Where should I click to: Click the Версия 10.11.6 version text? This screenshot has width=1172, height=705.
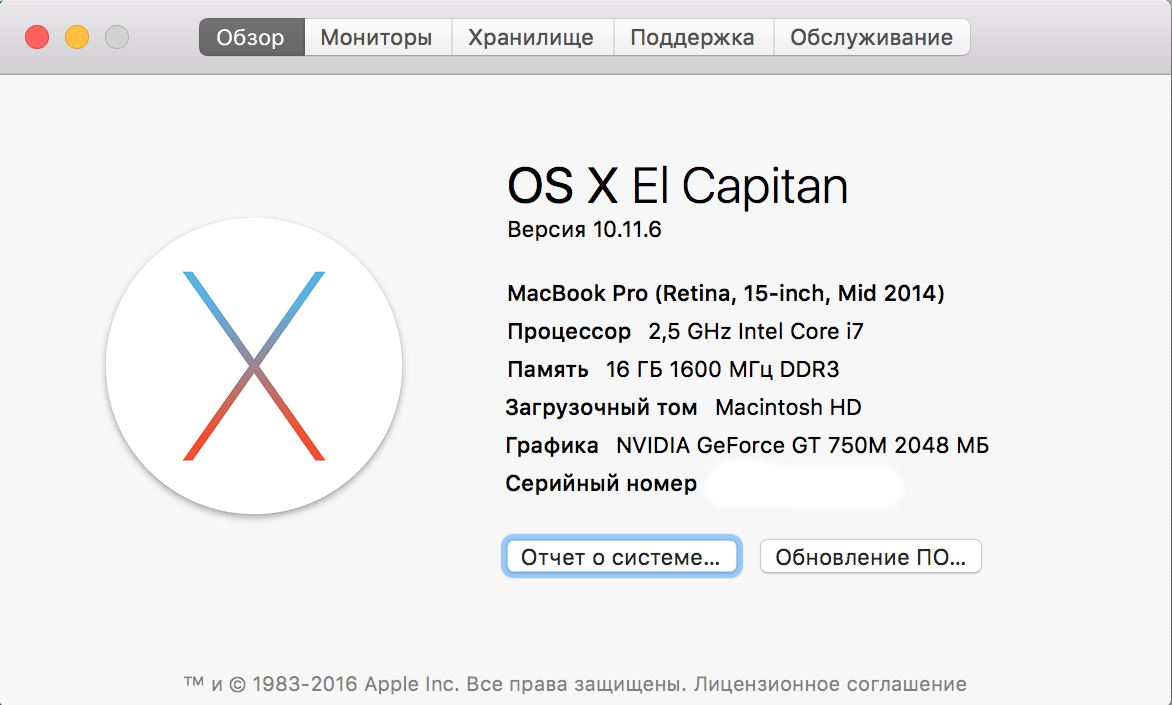tap(584, 230)
